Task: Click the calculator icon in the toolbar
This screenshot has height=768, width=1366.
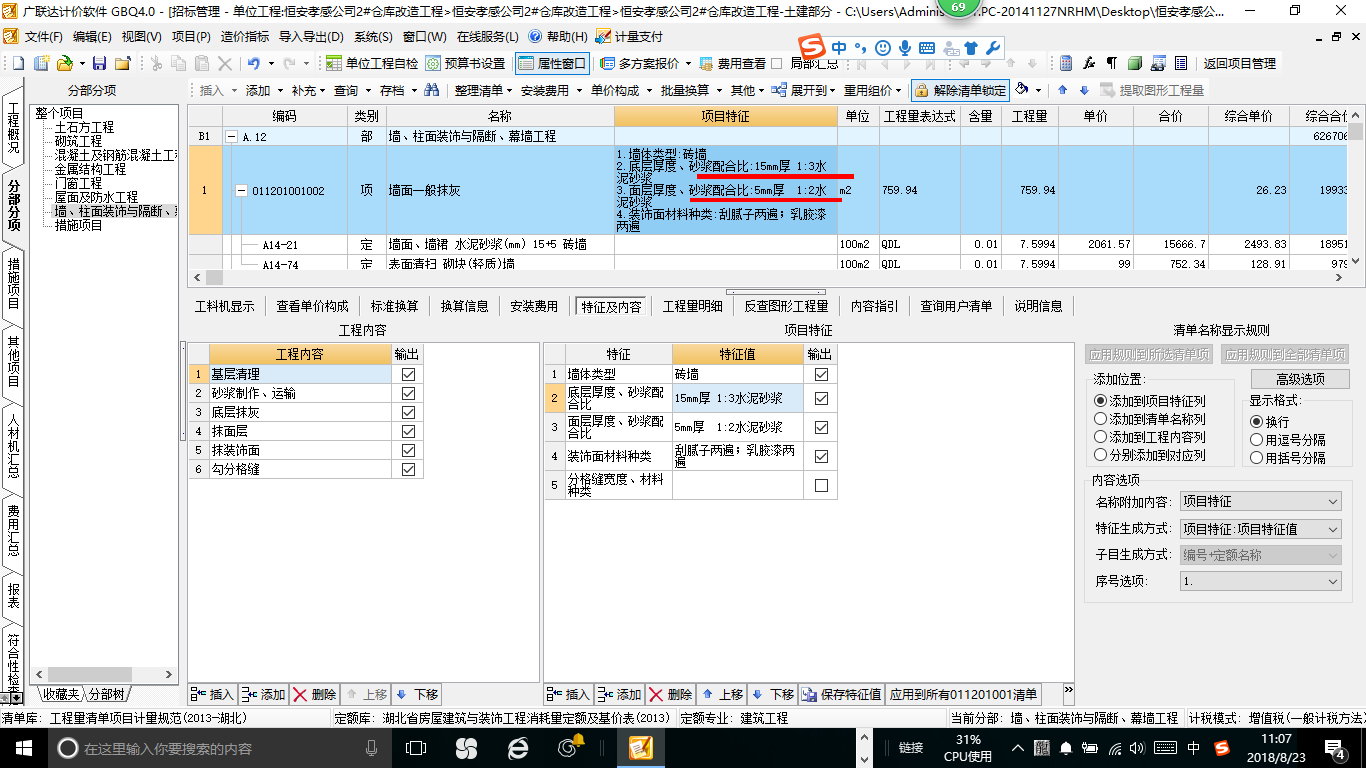Action: point(1066,63)
